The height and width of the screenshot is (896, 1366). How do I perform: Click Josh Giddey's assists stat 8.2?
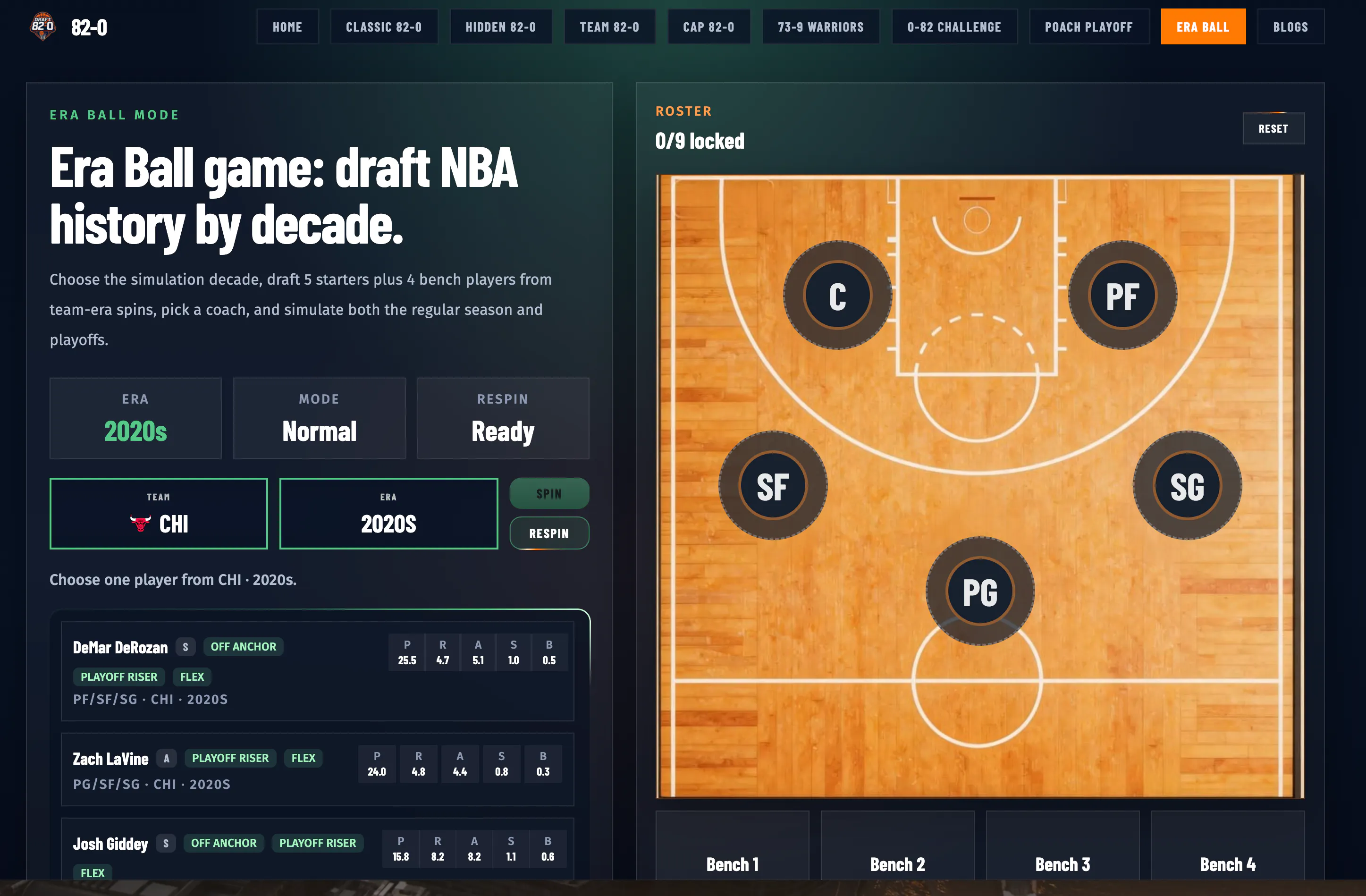point(474,849)
